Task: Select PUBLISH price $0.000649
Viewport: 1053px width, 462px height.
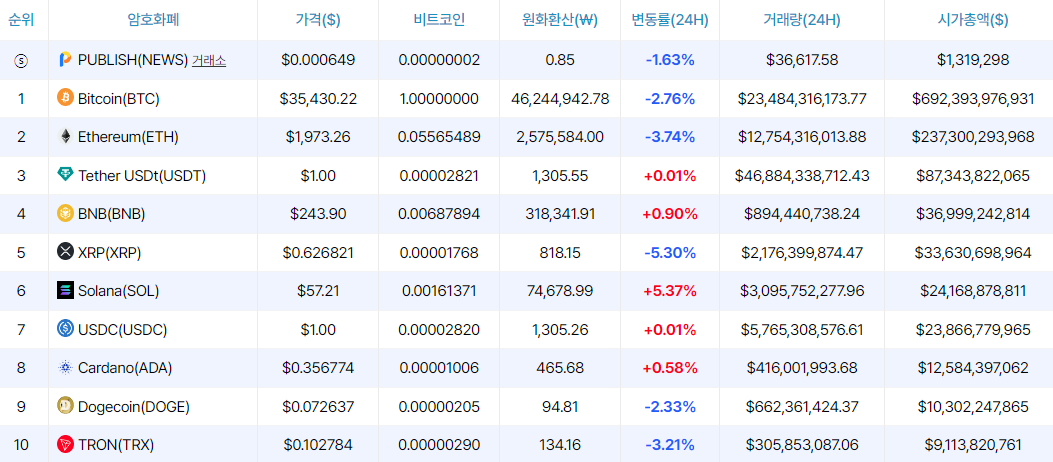Action: pyautogui.click(x=318, y=60)
